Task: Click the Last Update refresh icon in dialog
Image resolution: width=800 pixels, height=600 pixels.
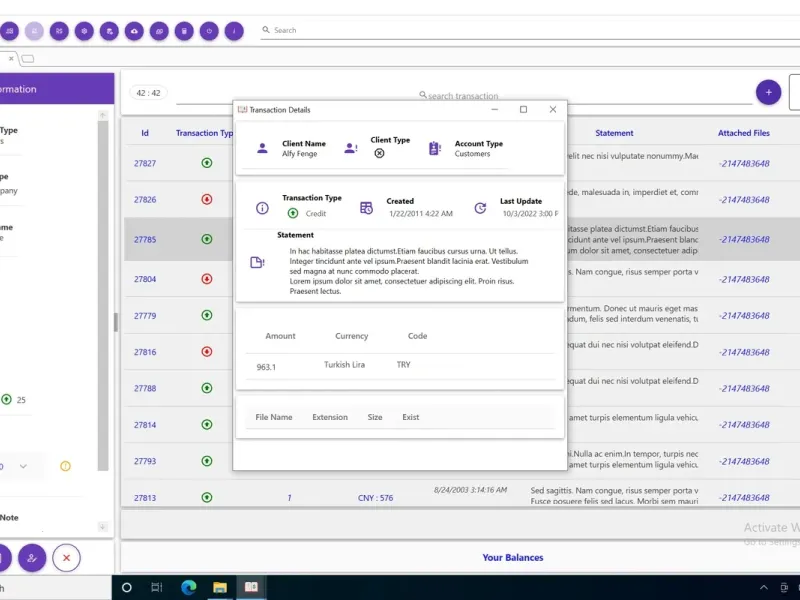Action: pos(480,208)
